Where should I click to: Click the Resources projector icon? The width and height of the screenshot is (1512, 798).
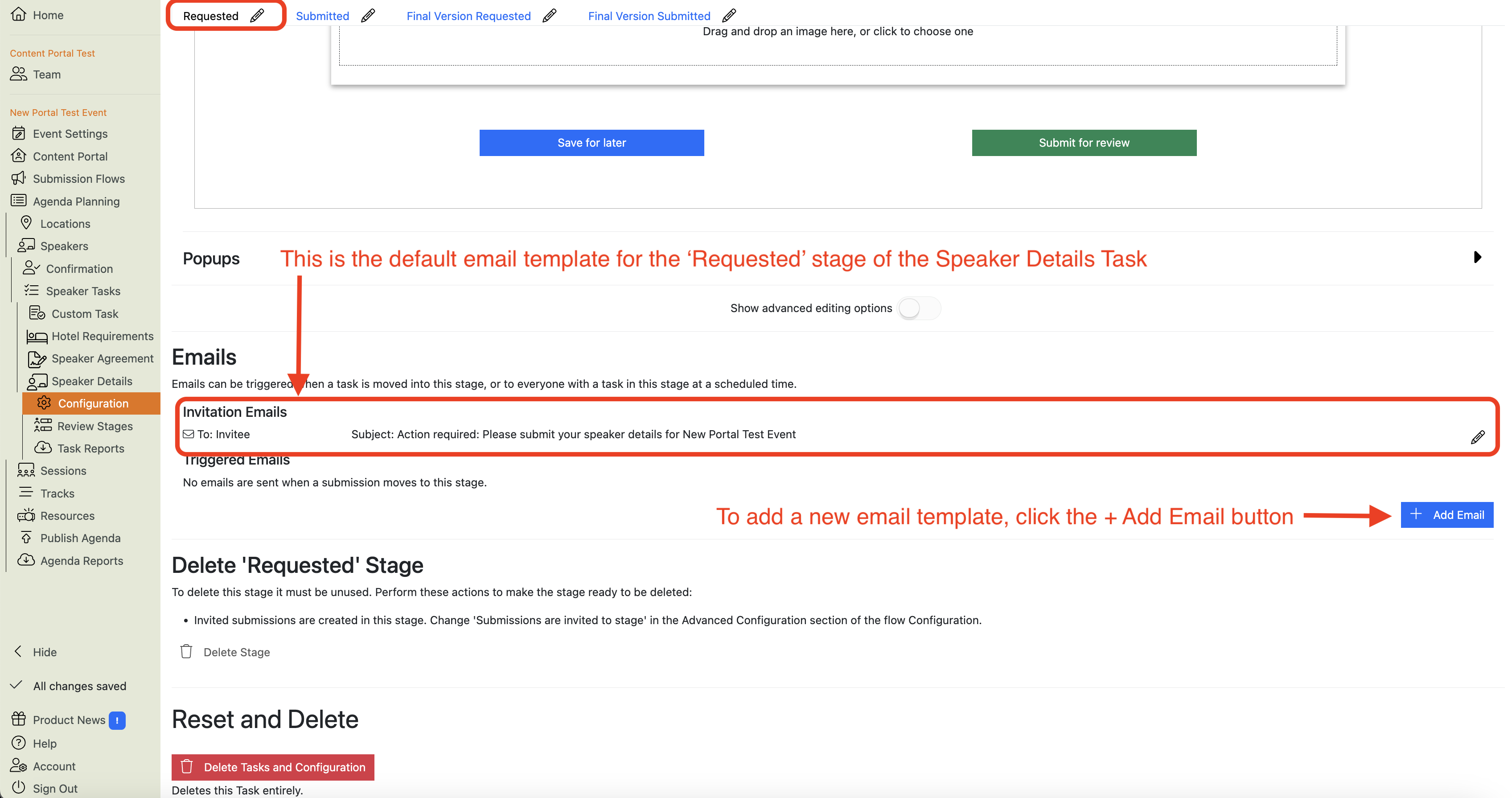pyautogui.click(x=26, y=515)
